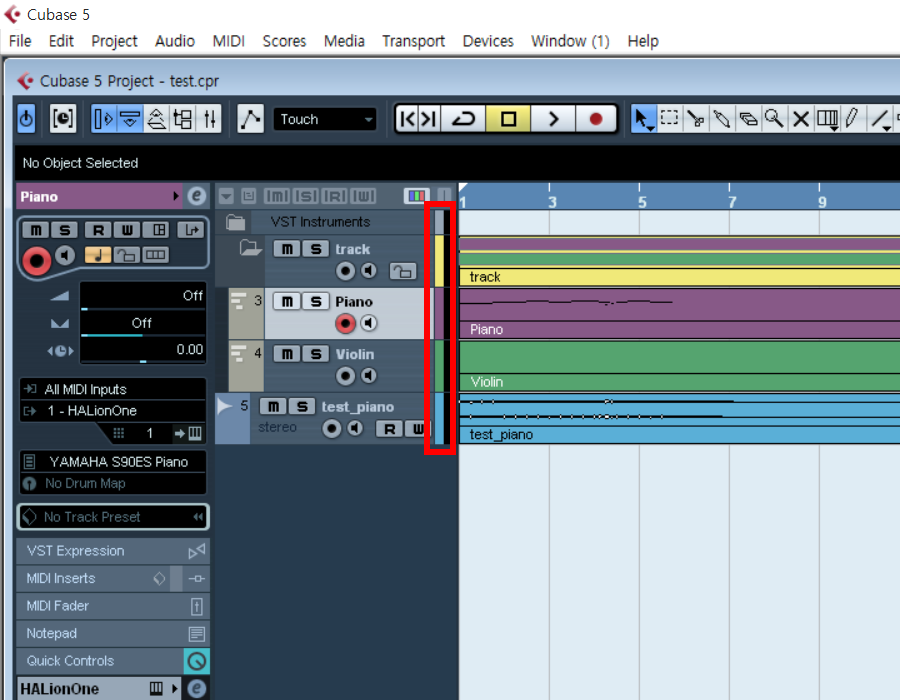
Task: Go to next marker transport button
Action: (429, 119)
